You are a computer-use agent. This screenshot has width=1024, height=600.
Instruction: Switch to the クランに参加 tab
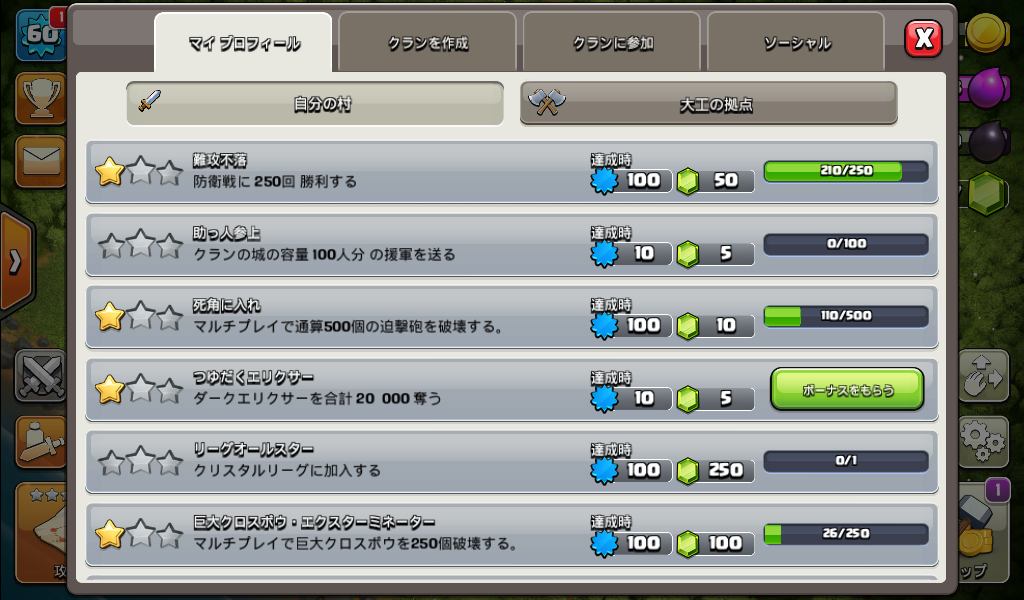point(612,43)
